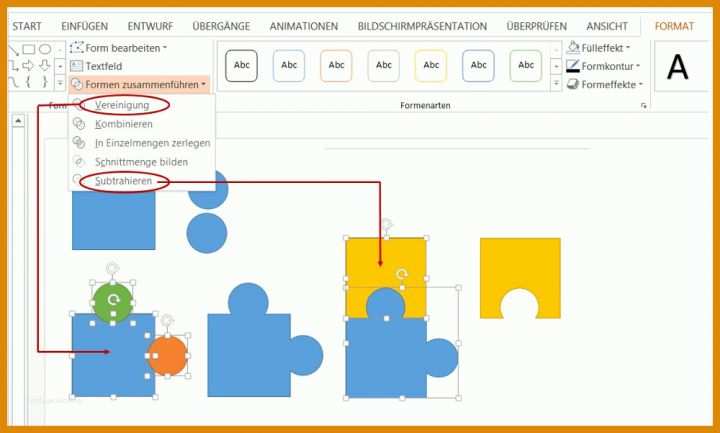Image resolution: width=720 pixels, height=433 pixels.
Task: Select the orange circle on the slide
Action: (x=168, y=356)
